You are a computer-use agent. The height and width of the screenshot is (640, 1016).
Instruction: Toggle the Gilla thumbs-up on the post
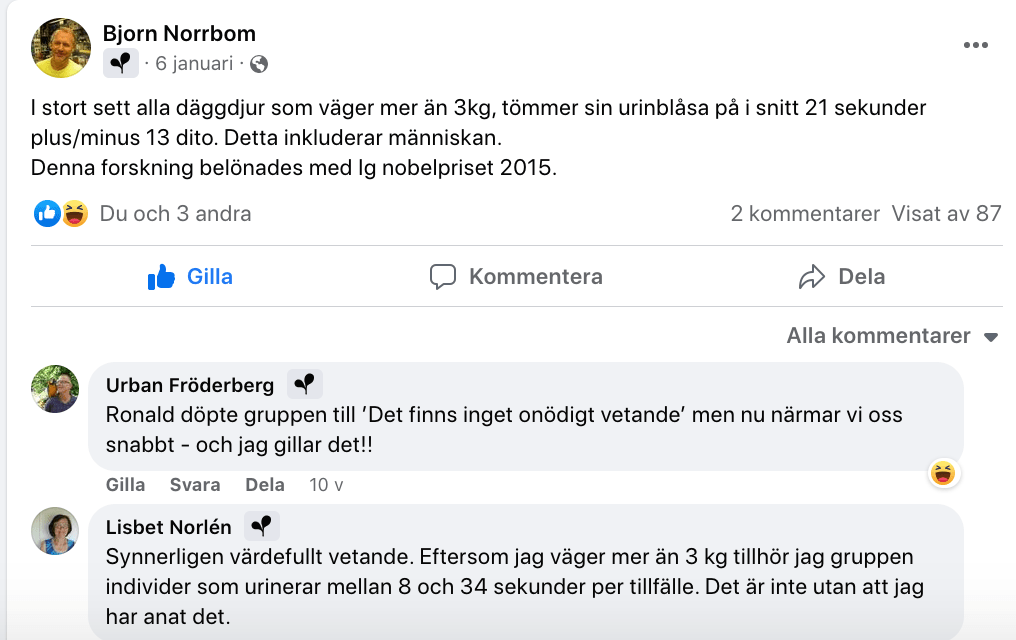pos(190,277)
